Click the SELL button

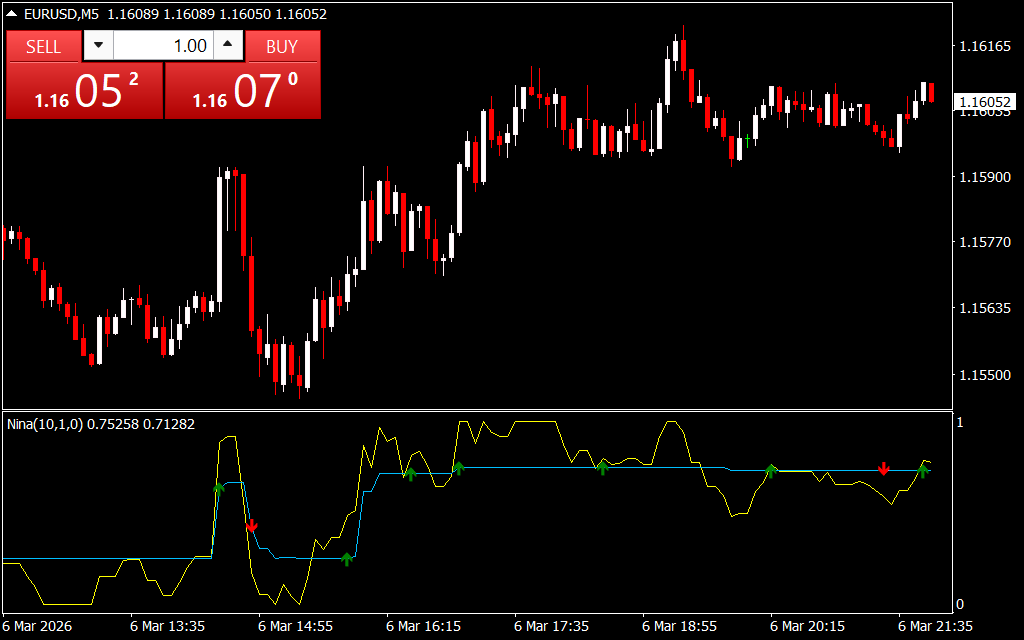[43, 46]
